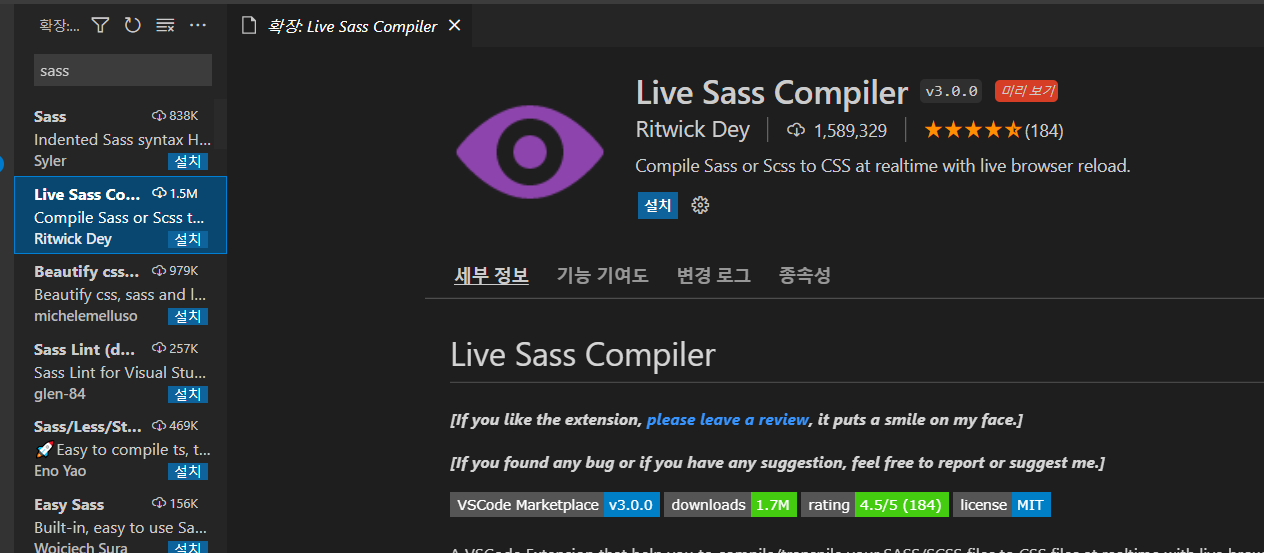Click the Live Sass Compiler readme heading
The width and height of the screenshot is (1264, 553).
583,355
